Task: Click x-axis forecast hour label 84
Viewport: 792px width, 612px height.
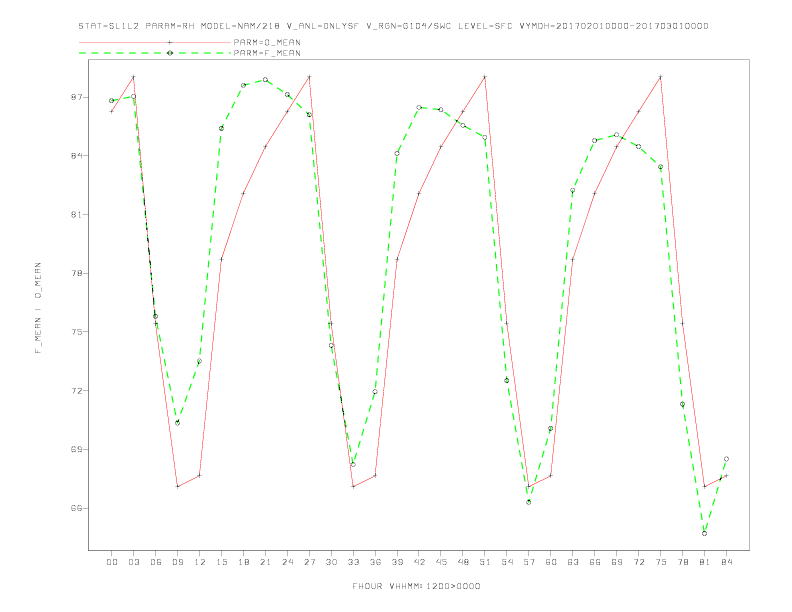Action: click(726, 562)
